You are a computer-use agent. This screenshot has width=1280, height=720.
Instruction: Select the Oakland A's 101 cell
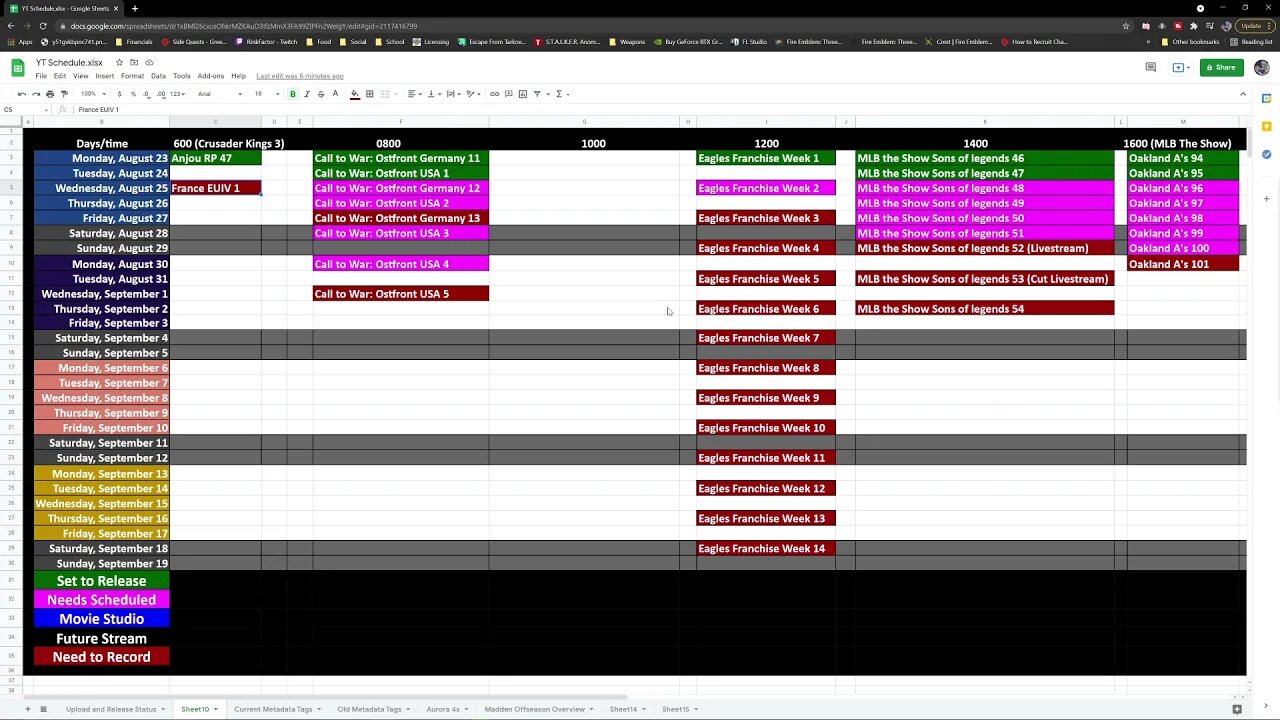click(1183, 264)
